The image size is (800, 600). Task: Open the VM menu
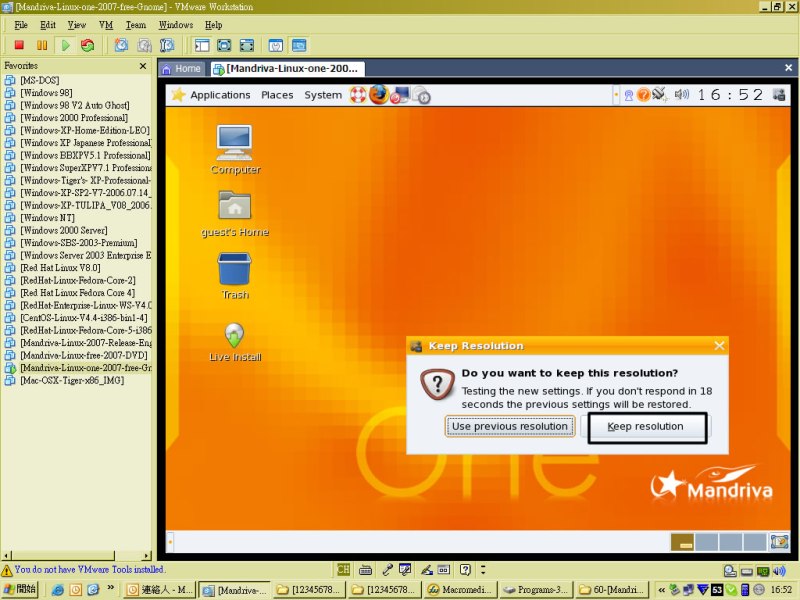click(x=106, y=25)
